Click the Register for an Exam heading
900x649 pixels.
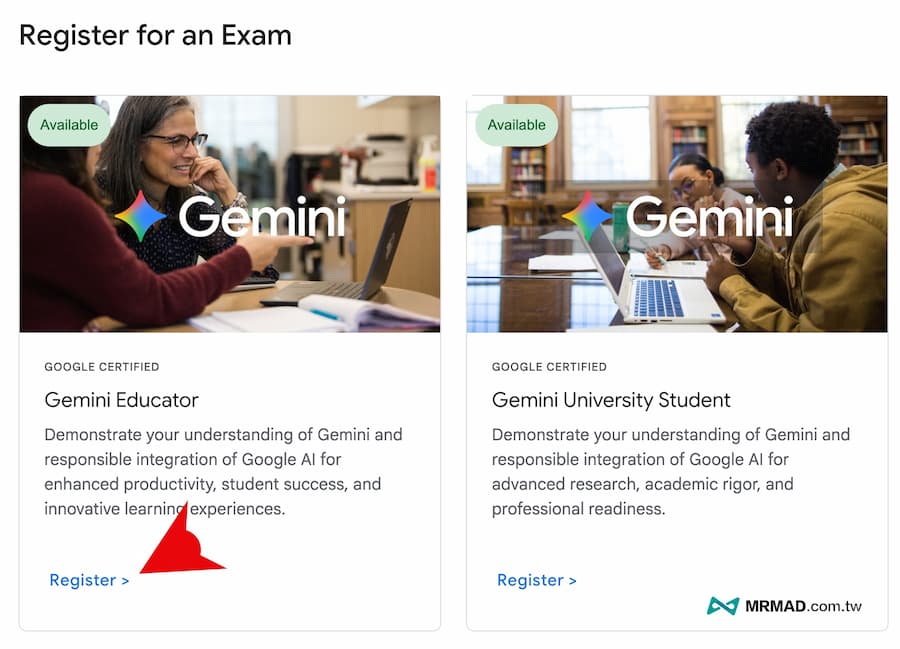[155, 36]
